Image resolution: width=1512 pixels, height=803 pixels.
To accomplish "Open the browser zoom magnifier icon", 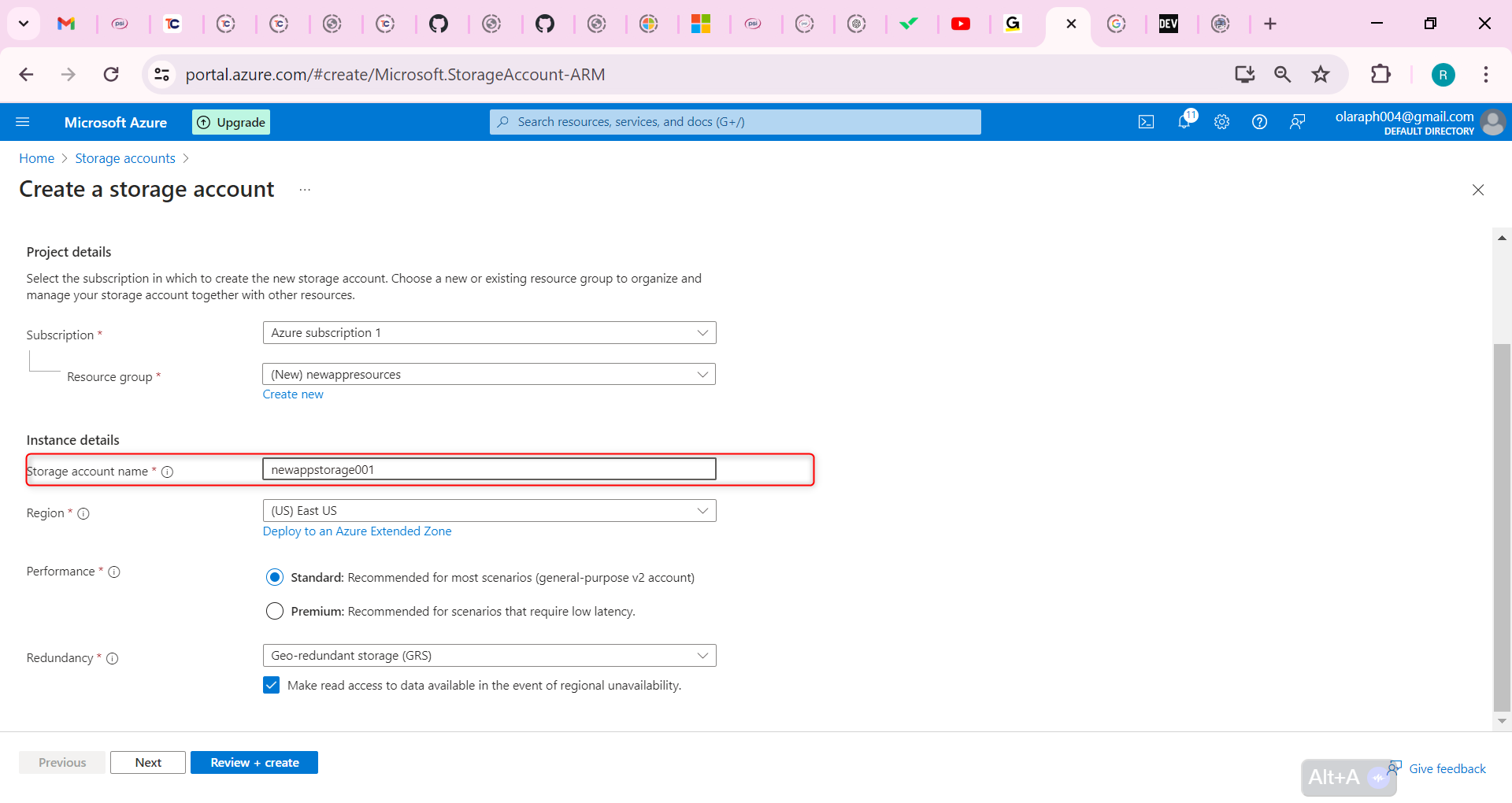I will click(x=1283, y=75).
